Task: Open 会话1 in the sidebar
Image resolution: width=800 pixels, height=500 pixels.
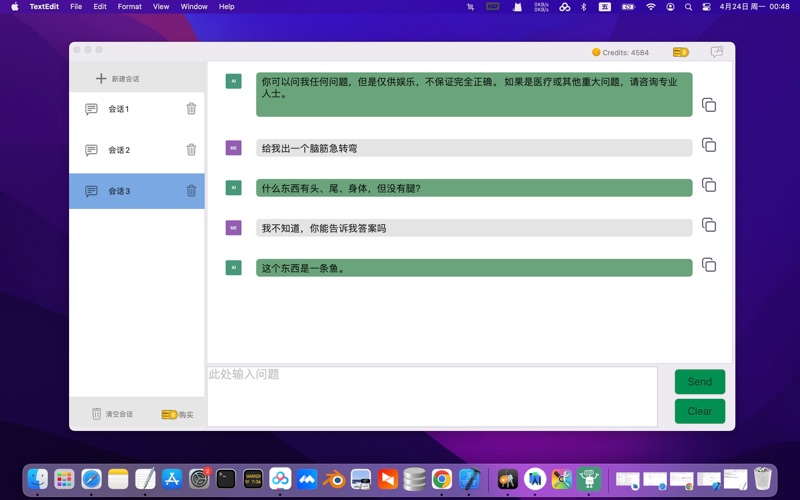Action: click(119, 109)
